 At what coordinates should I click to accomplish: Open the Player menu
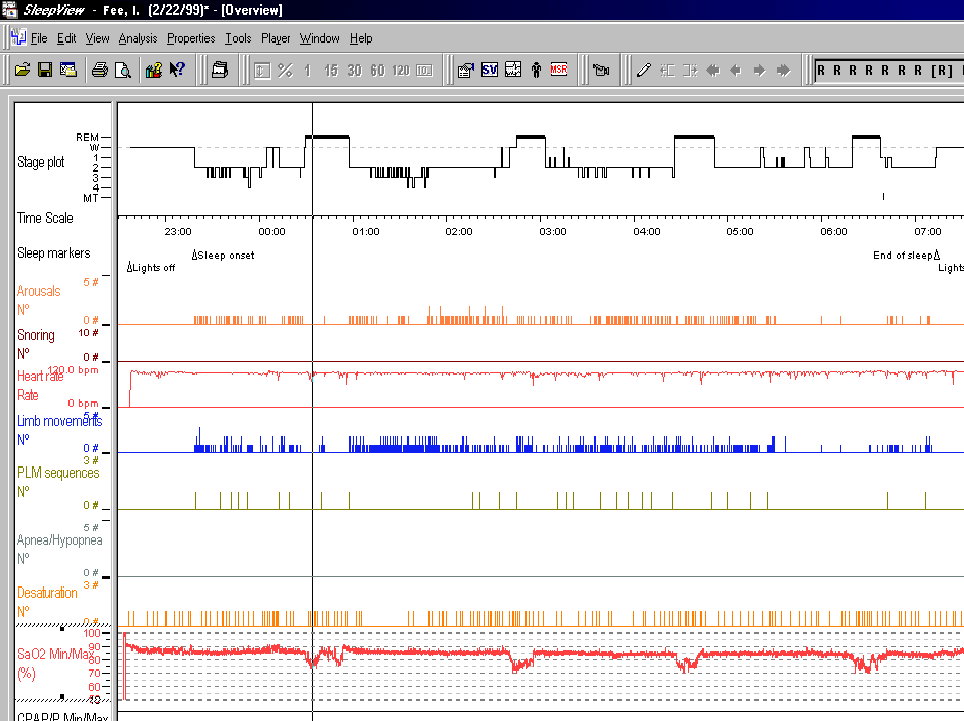(x=275, y=39)
